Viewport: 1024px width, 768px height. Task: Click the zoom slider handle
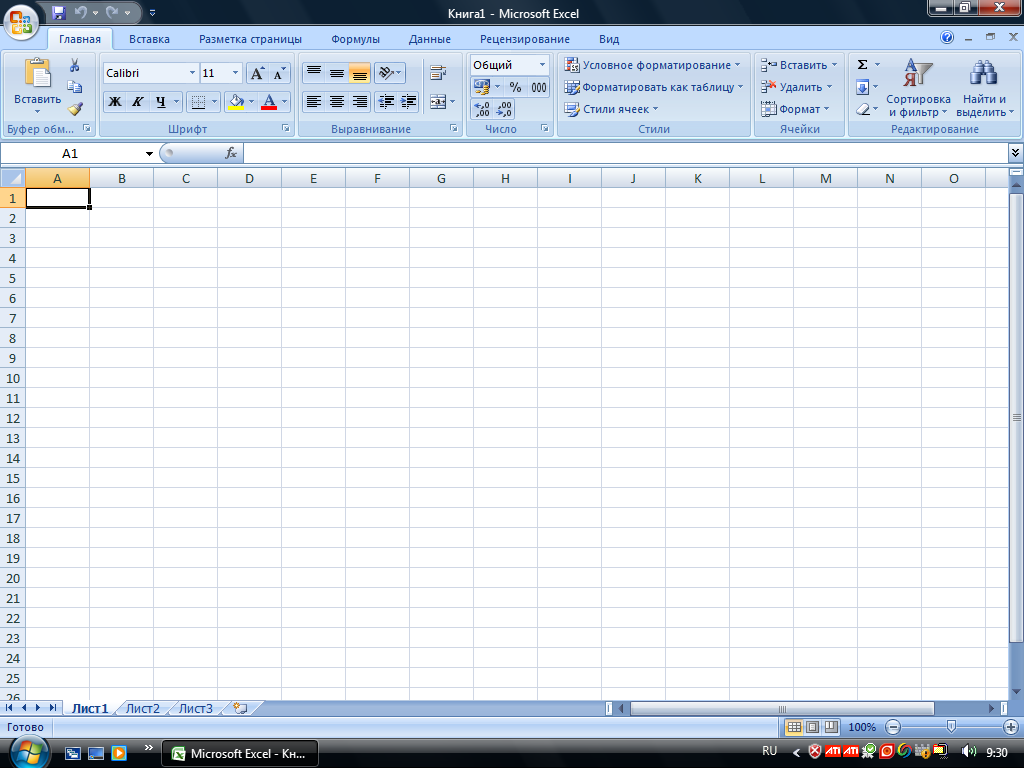pyautogui.click(x=952, y=727)
